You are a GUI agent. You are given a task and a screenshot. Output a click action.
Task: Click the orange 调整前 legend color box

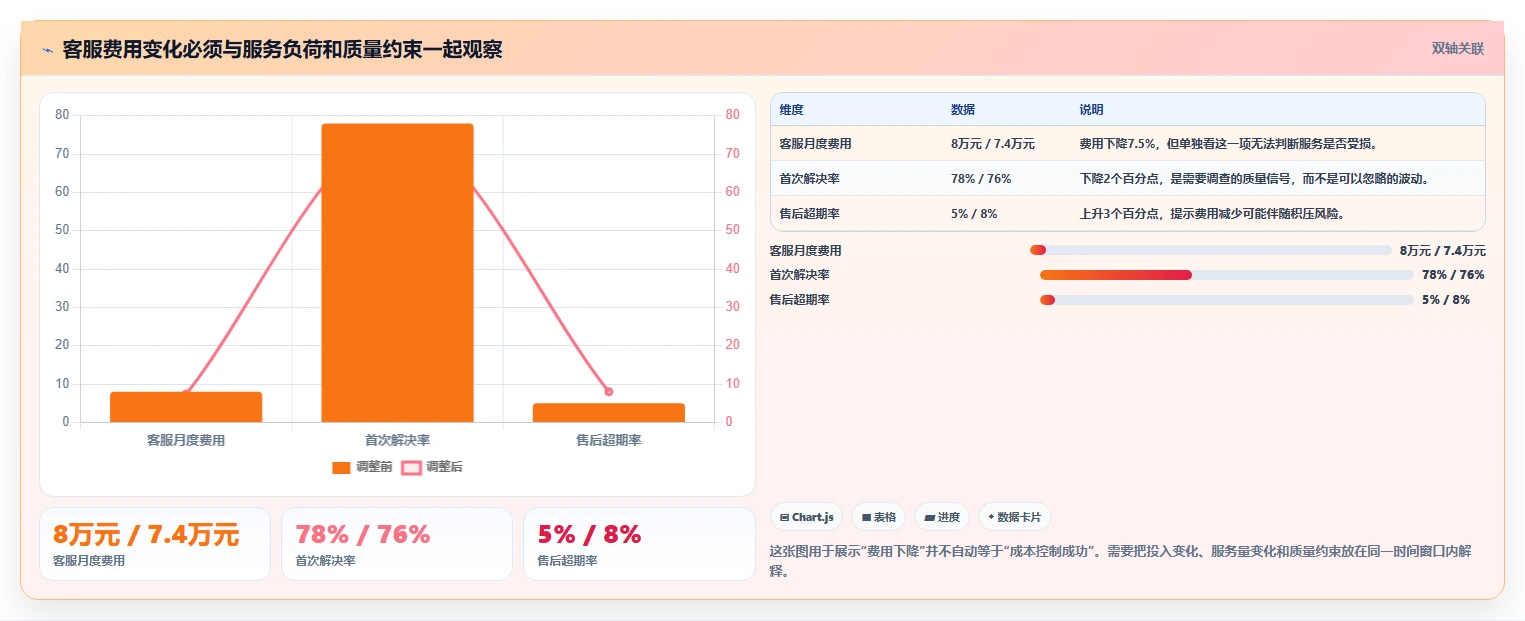[x=341, y=467]
